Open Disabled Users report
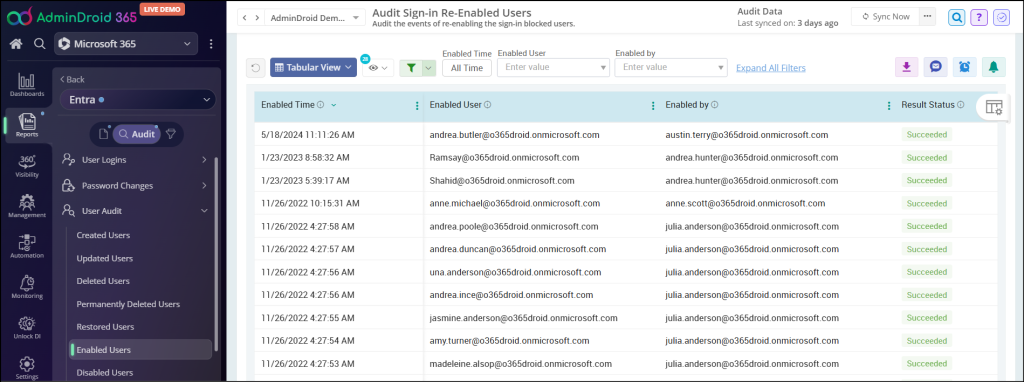Viewport: 1024px width, 382px height. click(105, 373)
